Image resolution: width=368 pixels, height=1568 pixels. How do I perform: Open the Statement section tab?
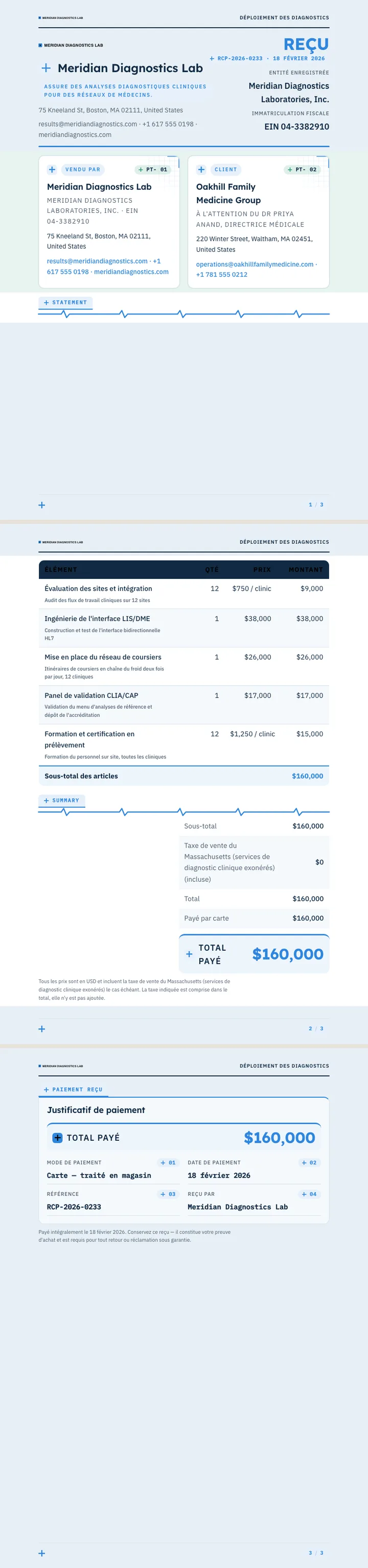[x=65, y=303]
